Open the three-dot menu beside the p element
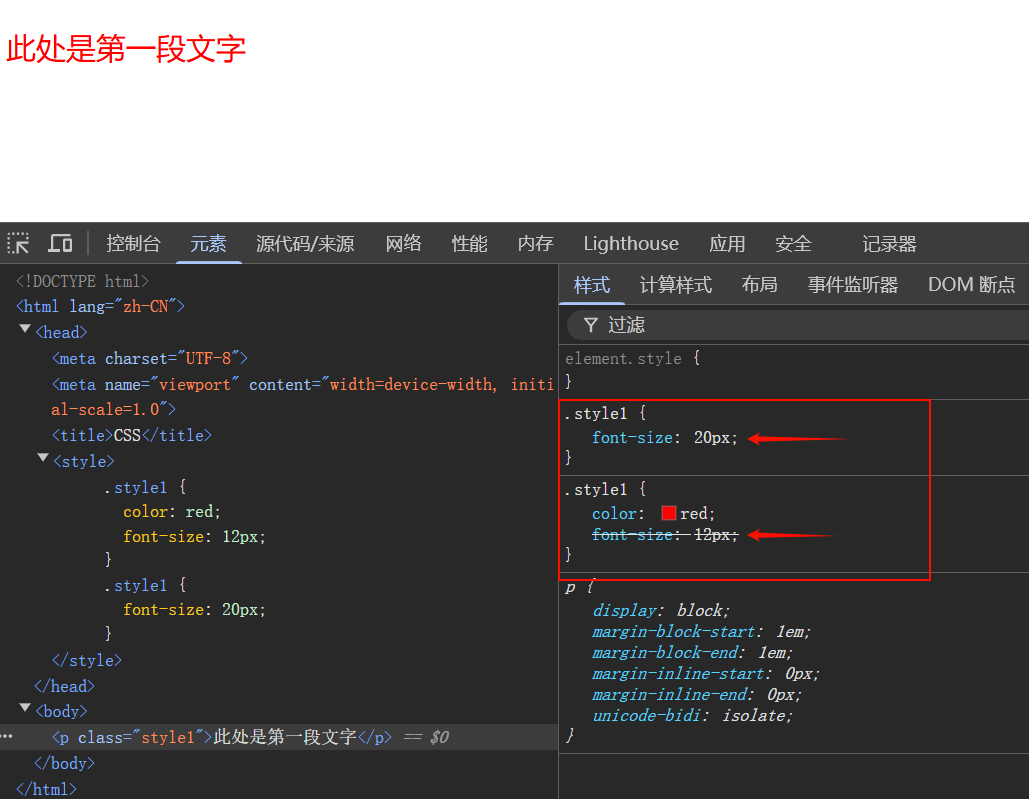This screenshot has width=1029, height=799. point(7,737)
